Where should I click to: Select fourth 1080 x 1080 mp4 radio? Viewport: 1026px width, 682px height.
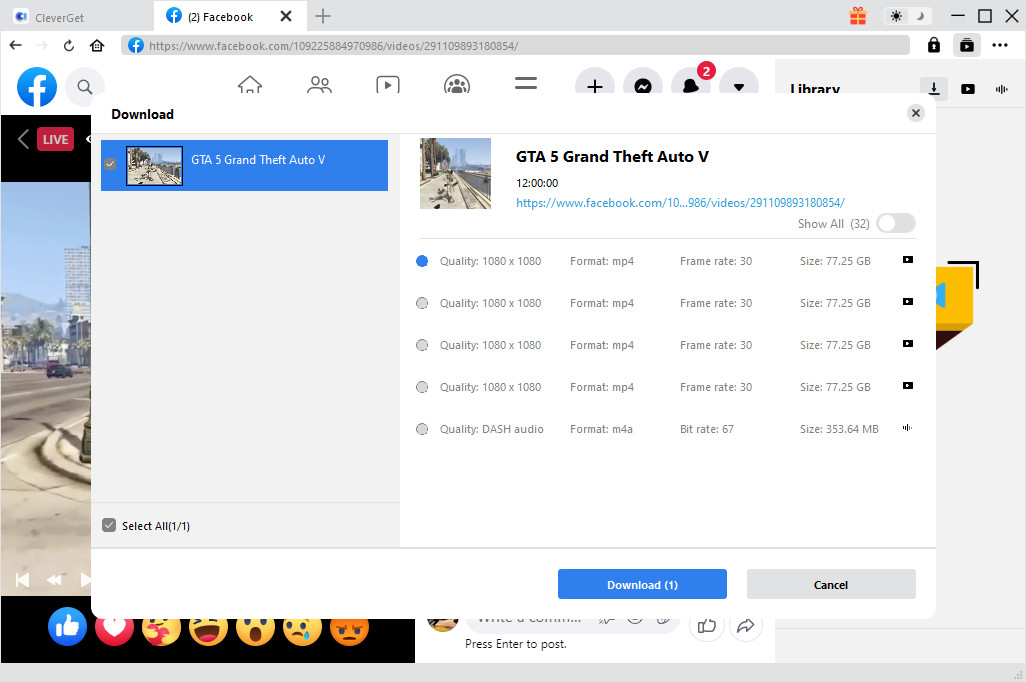tap(422, 387)
